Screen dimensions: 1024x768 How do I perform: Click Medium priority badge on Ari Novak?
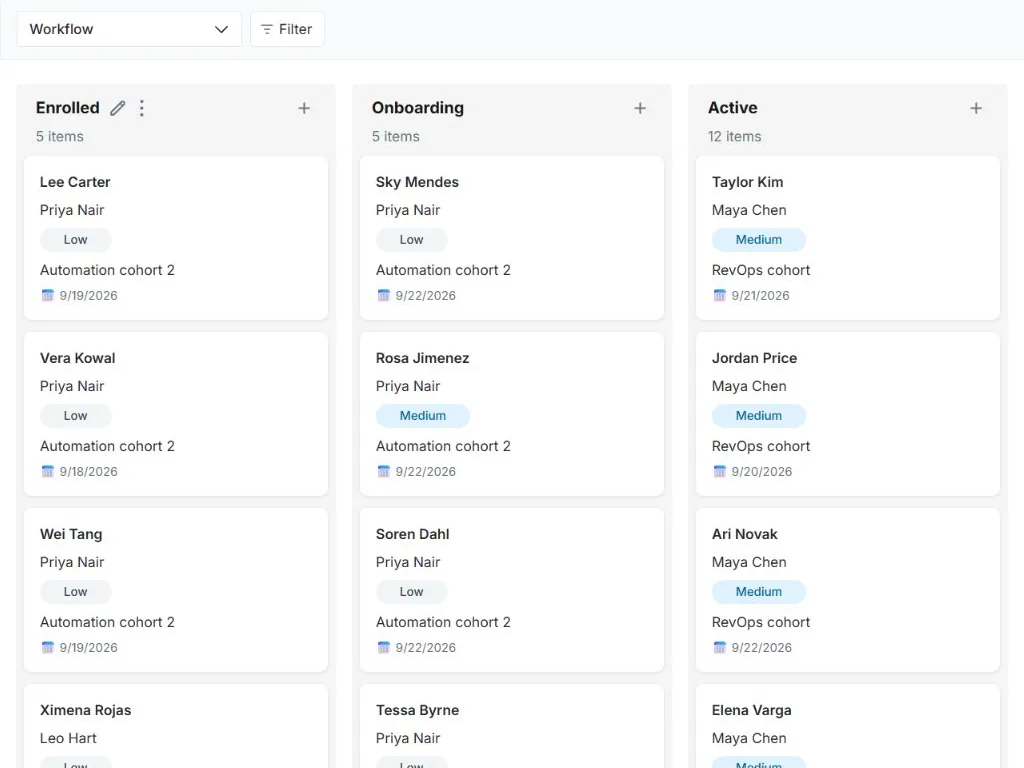pyautogui.click(x=759, y=592)
